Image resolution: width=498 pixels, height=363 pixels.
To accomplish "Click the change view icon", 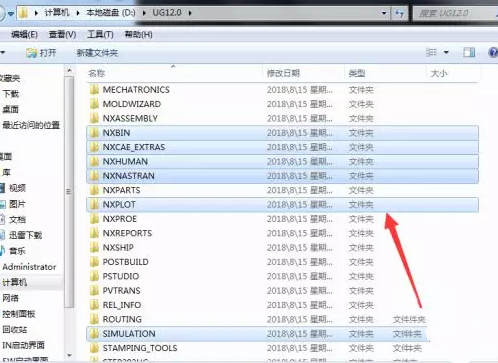I will point(431,52).
